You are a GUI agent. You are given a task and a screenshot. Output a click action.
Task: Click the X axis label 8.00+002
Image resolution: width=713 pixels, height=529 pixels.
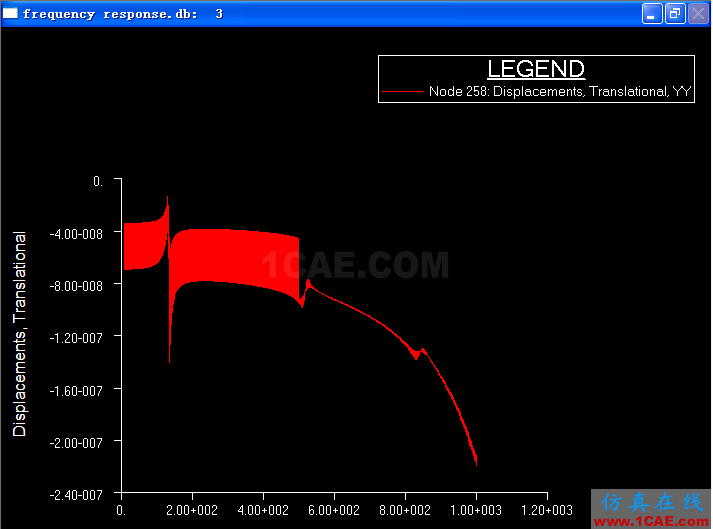(405, 510)
